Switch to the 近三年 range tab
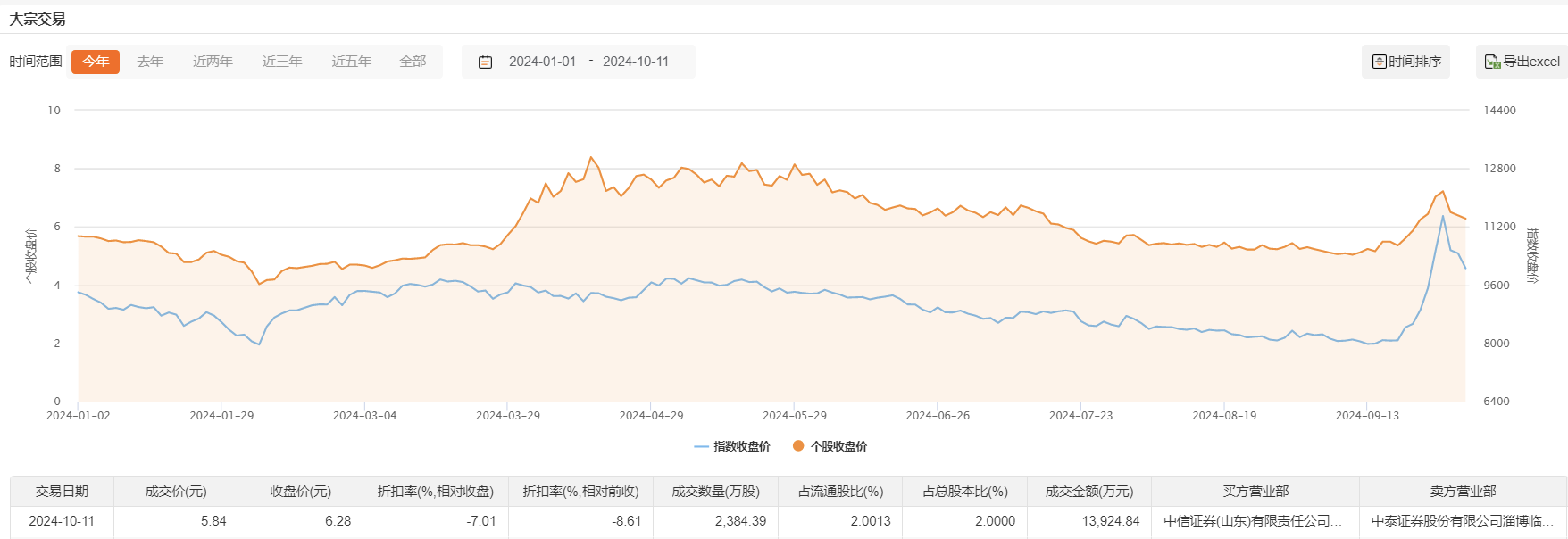Viewport: 1568px width, 539px height. point(282,62)
